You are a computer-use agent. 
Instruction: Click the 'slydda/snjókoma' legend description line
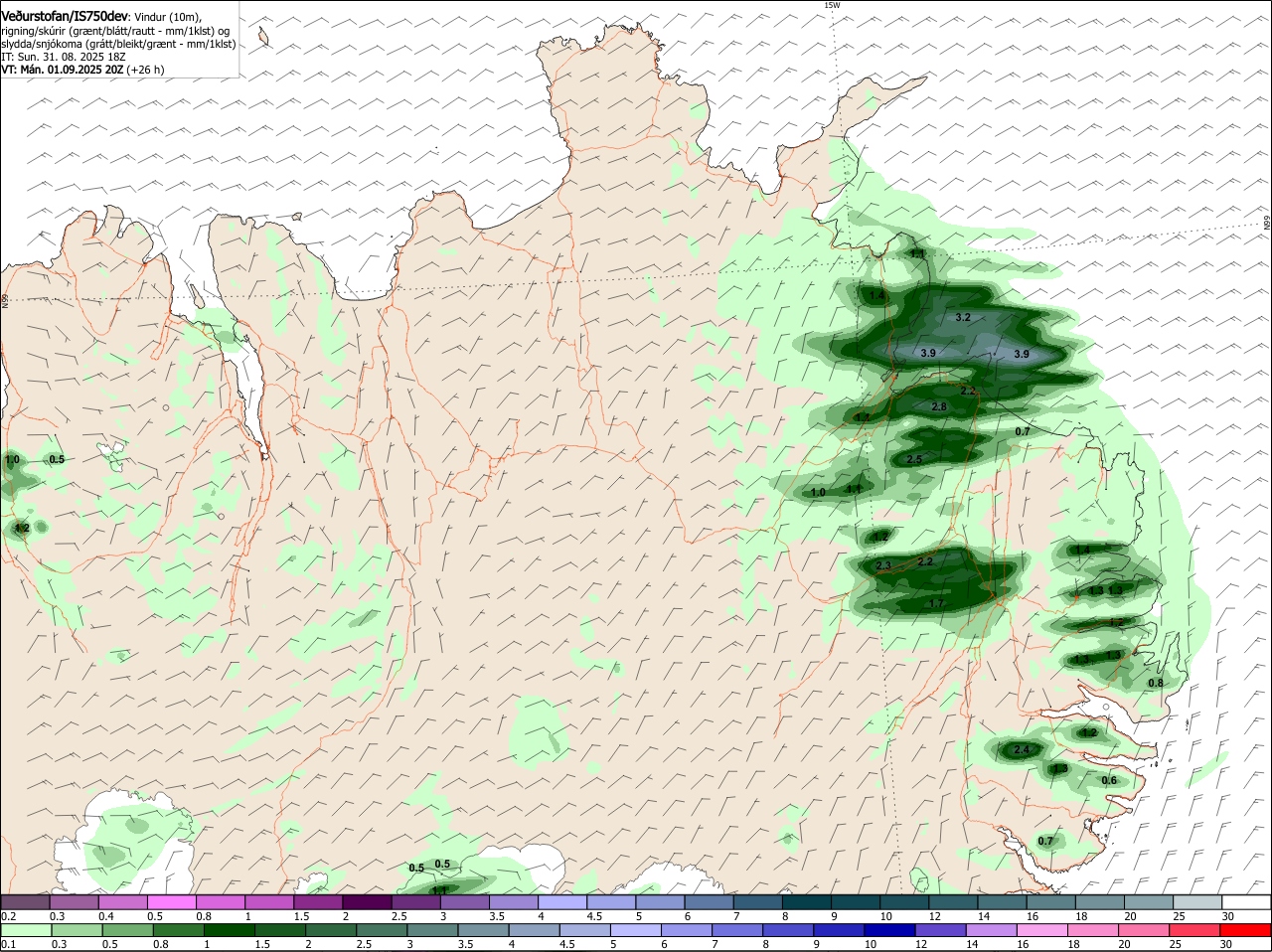coord(118,44)
